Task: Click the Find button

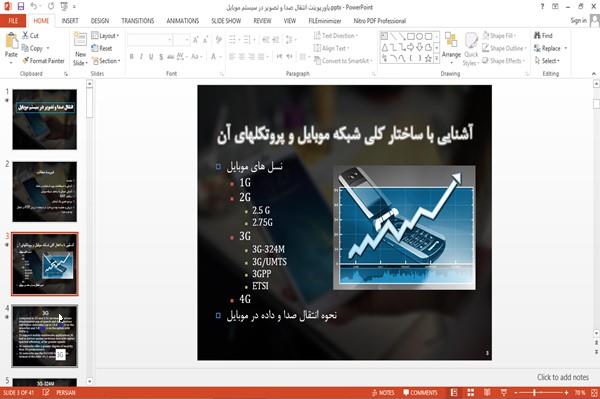Action: click(x=543, y=36)
